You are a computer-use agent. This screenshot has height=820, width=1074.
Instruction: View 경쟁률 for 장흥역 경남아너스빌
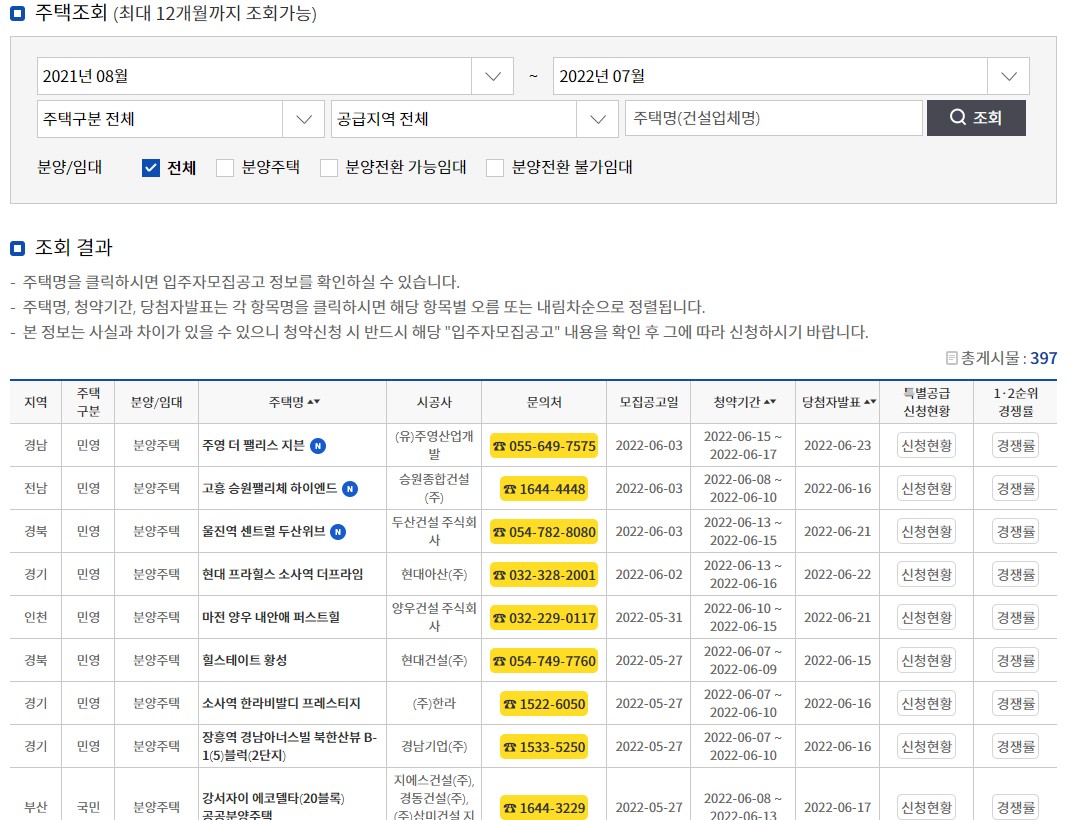tap(1016, 747)
